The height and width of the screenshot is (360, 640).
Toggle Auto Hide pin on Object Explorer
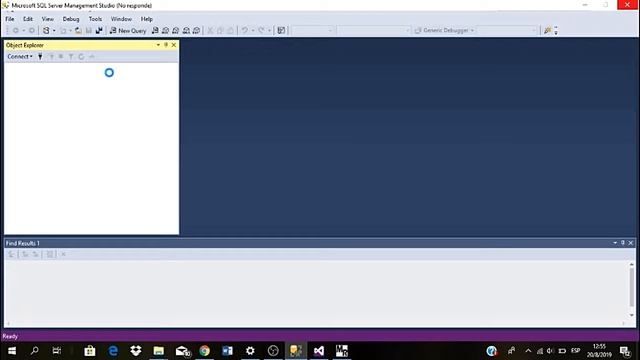tap(166, 45)
